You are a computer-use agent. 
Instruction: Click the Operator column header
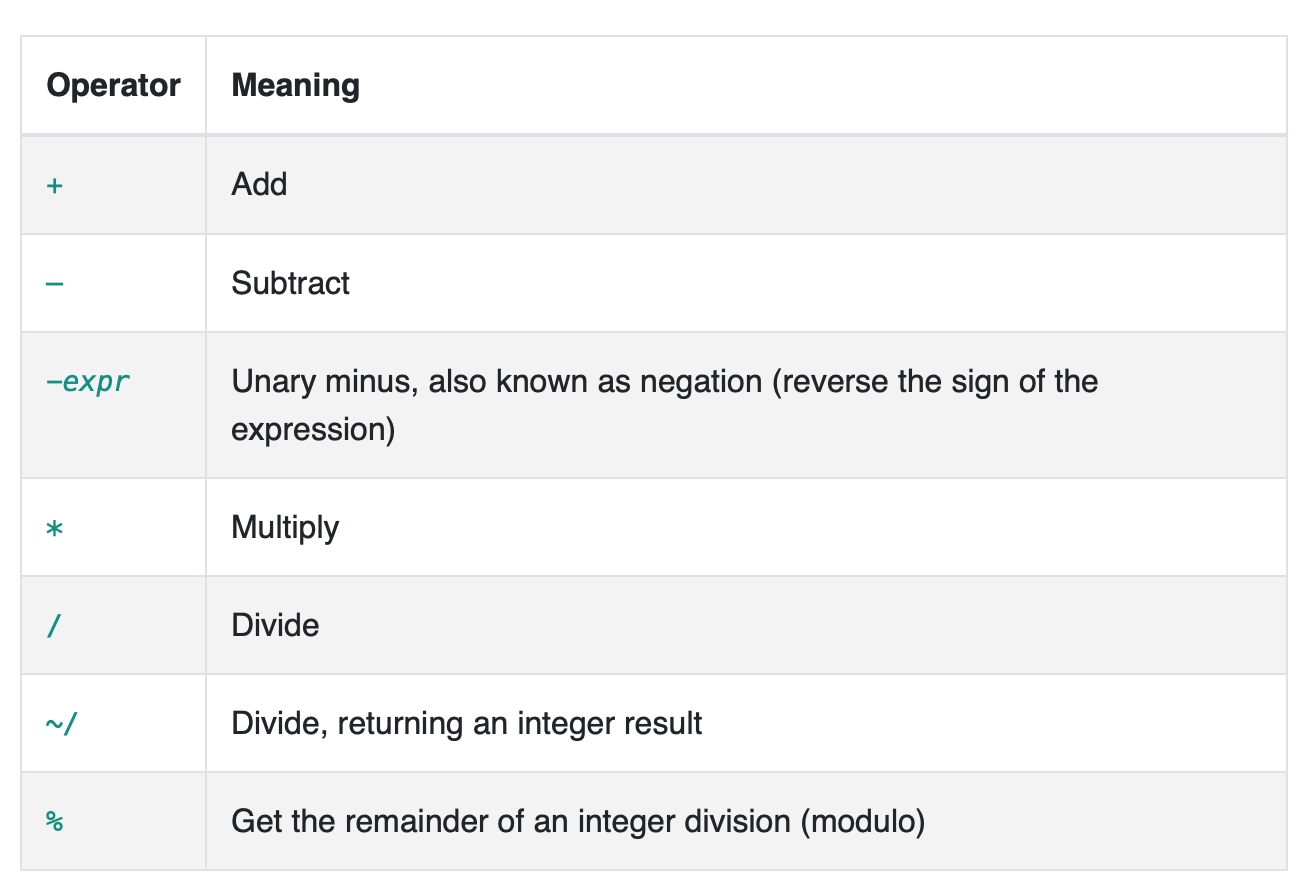pos(113,85)
